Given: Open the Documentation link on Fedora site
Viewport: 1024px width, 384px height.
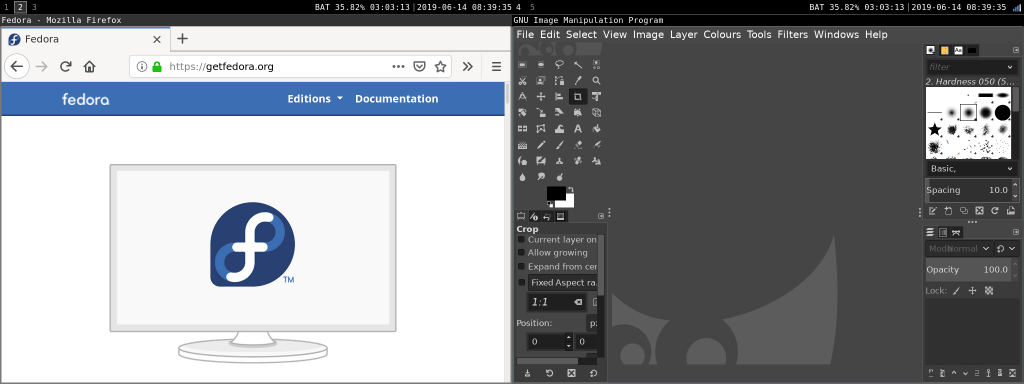Looking at the screenshot, I should tap(396, 99).
